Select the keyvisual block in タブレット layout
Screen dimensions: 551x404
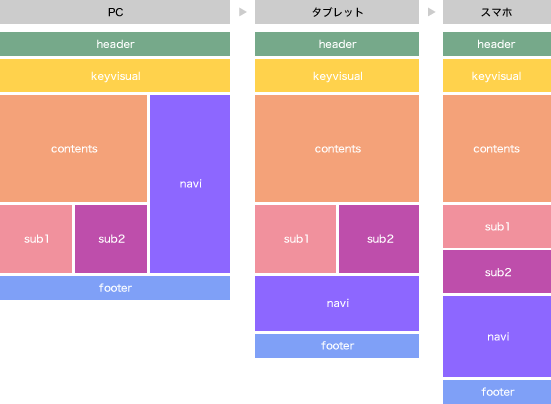pos(337,76)
